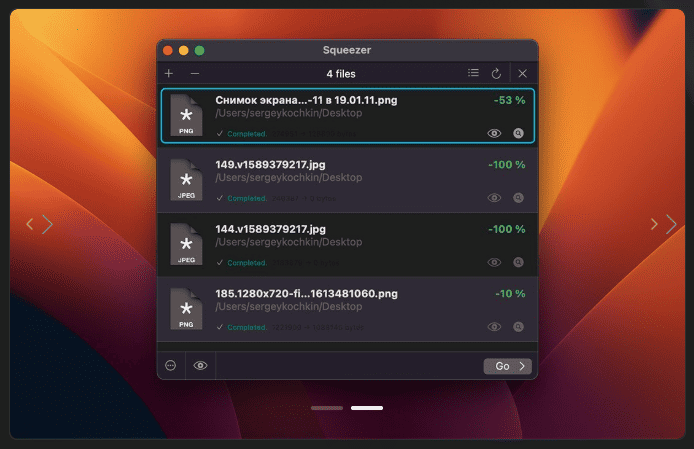Select file name Снимок экрана...-11 в 19.01.11.png
Viewport: 694px width, 449px height.
[x=306, y=101]
